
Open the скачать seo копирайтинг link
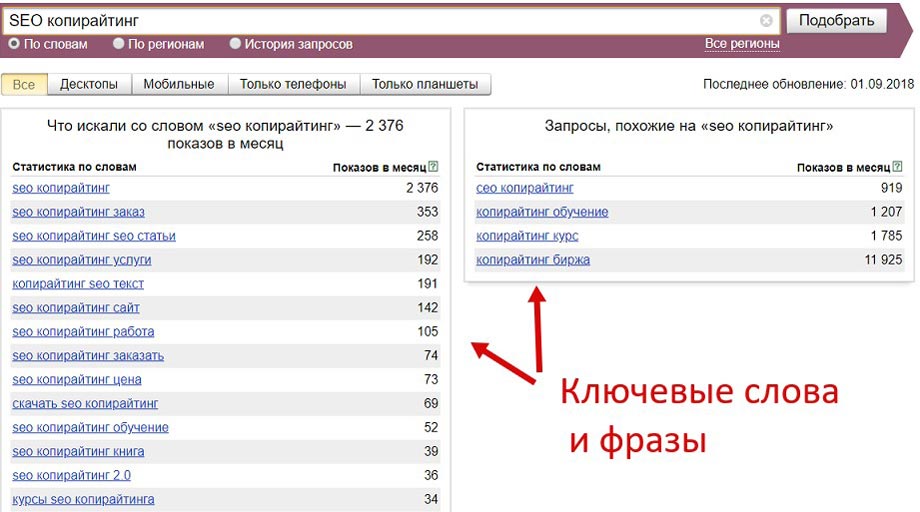point(85,404)
